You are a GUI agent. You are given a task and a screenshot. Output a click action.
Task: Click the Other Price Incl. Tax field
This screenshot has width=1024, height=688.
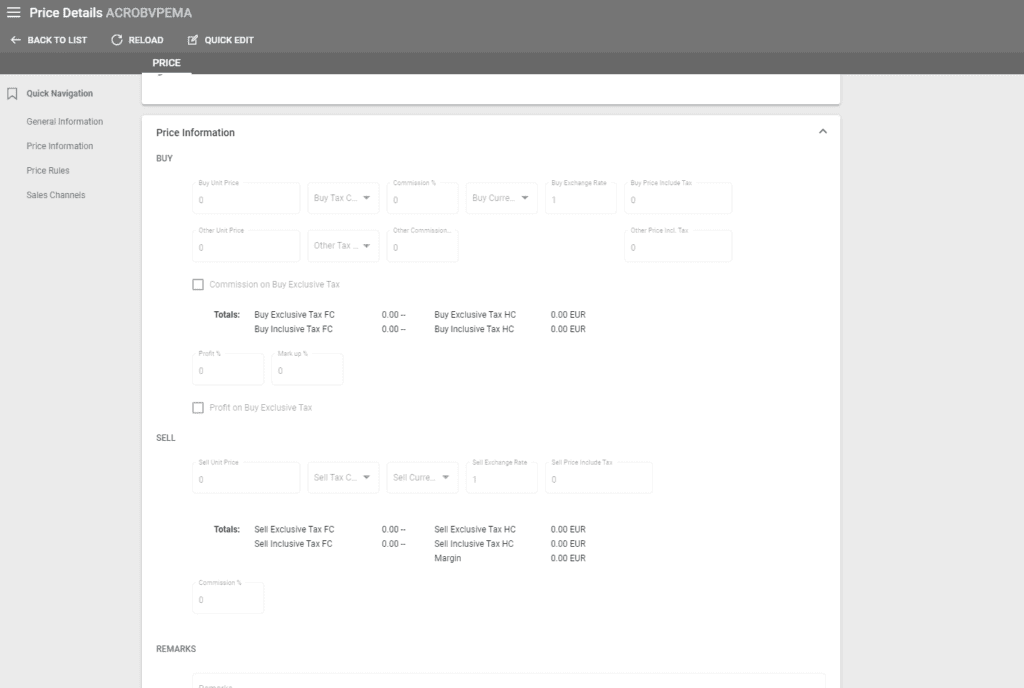[678, 246]
